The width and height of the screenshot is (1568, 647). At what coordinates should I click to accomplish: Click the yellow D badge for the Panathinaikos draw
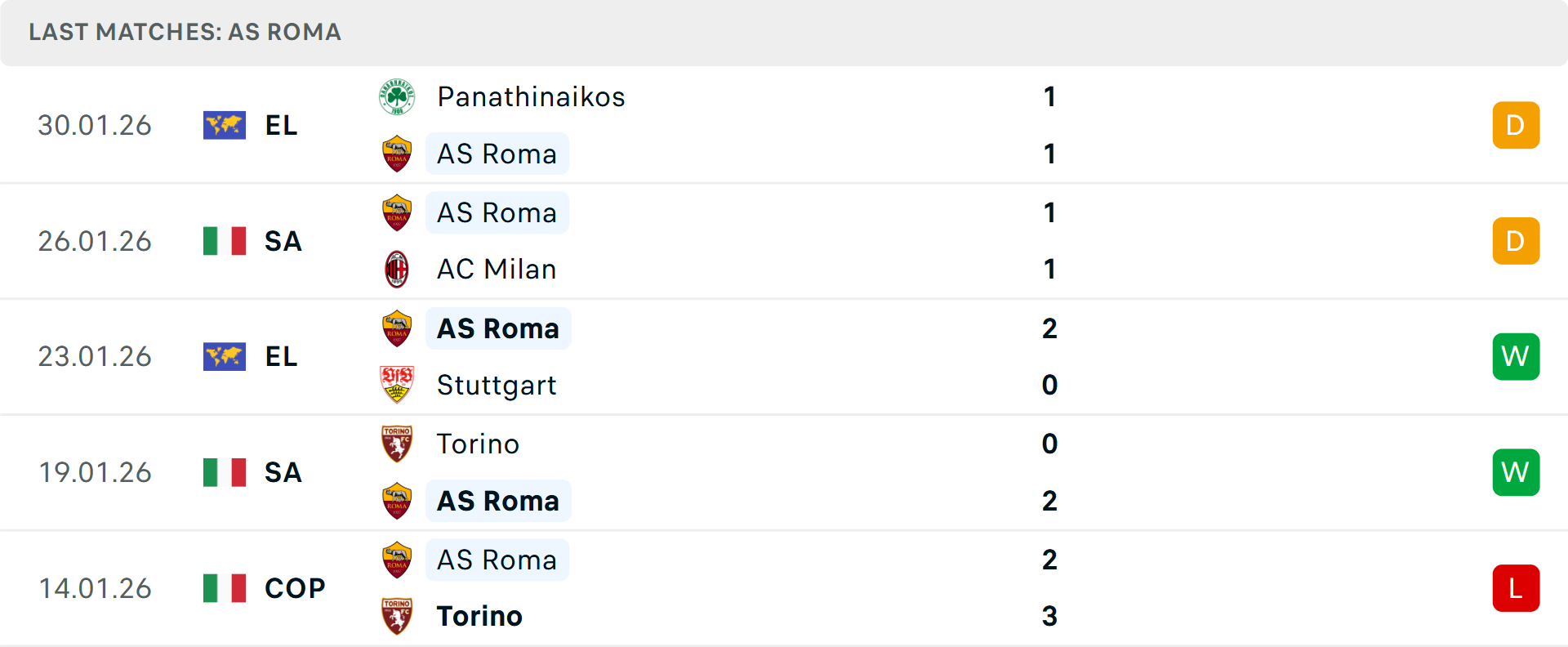coord(1516,125)
